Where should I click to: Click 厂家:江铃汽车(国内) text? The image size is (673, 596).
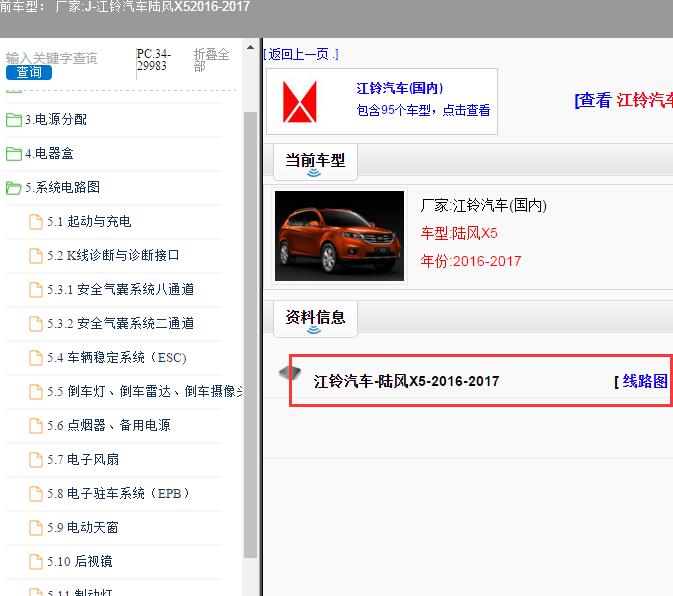(x=484, y=206)
